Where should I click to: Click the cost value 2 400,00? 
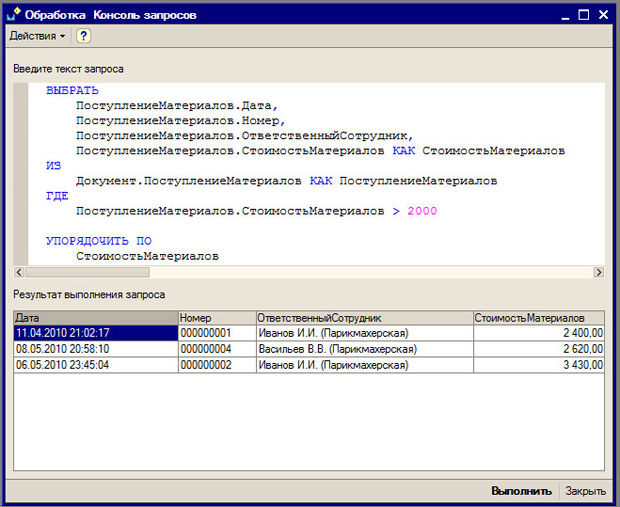pos(539,333)
